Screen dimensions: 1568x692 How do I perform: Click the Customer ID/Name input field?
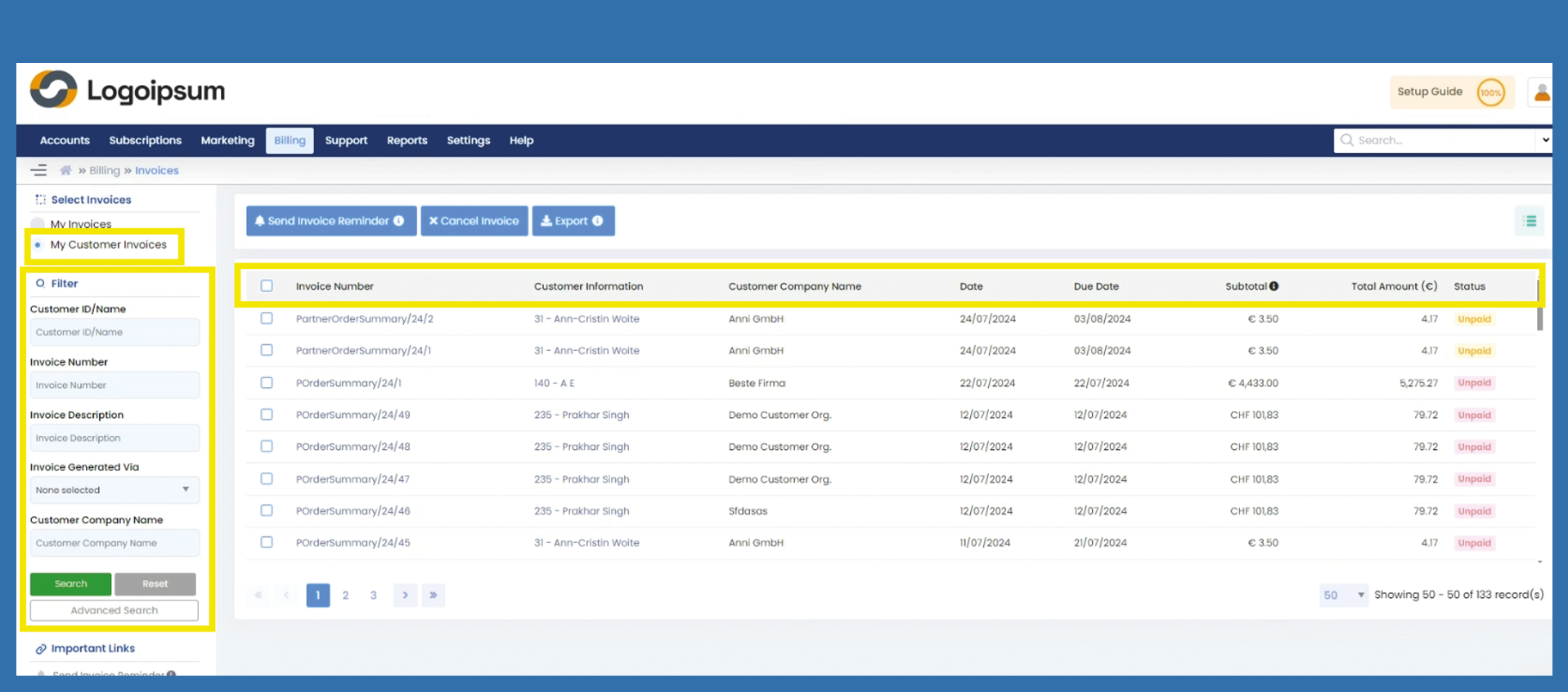coord(115,332)
